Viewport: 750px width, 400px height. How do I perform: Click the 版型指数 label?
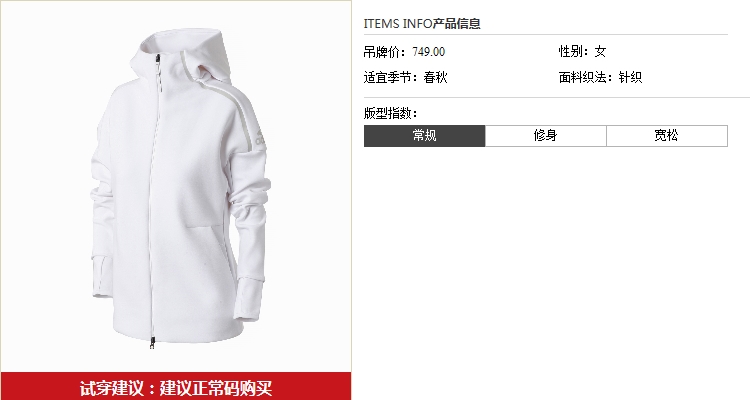391,113
